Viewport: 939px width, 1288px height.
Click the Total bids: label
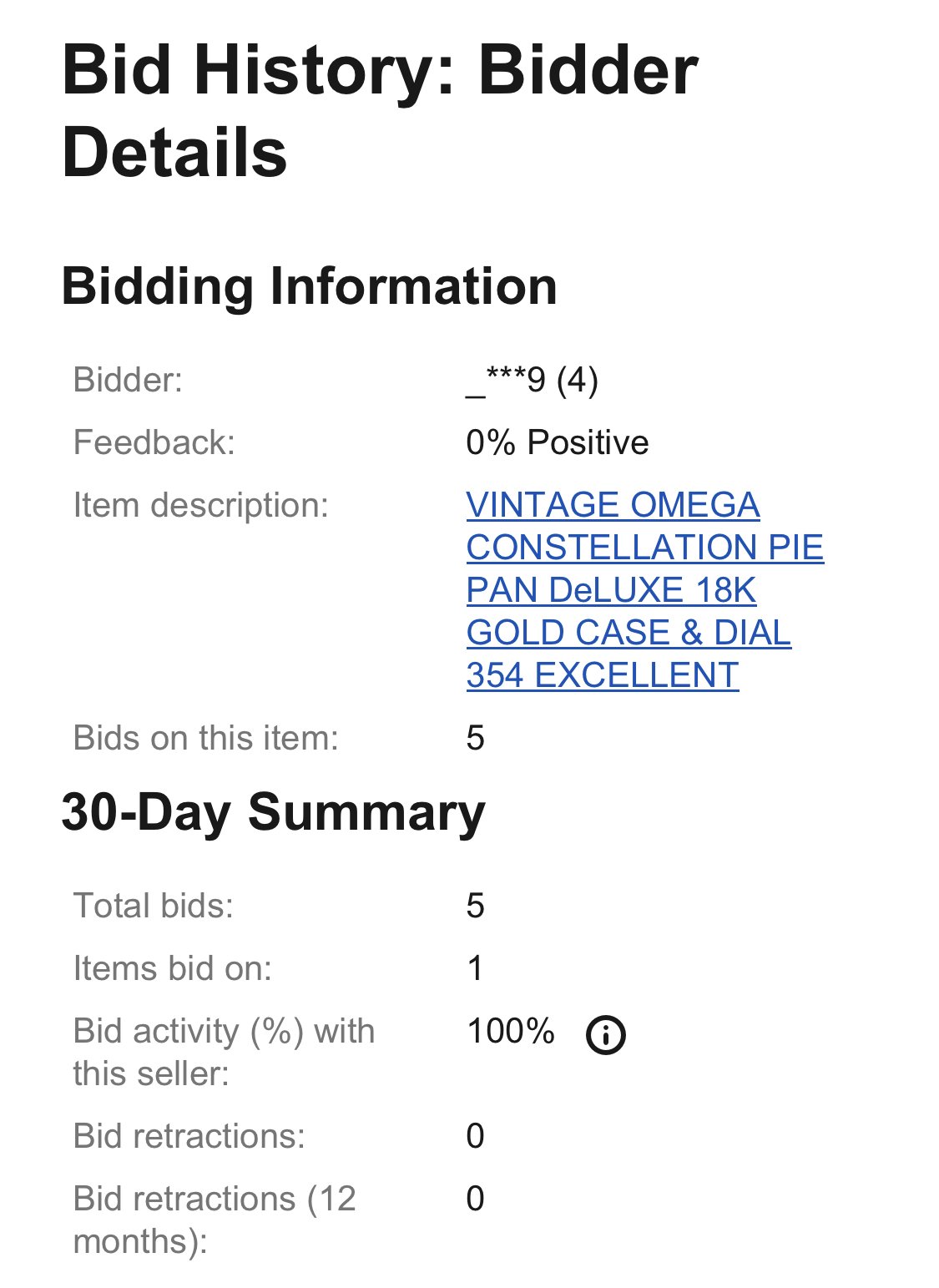tap(154, 906)
